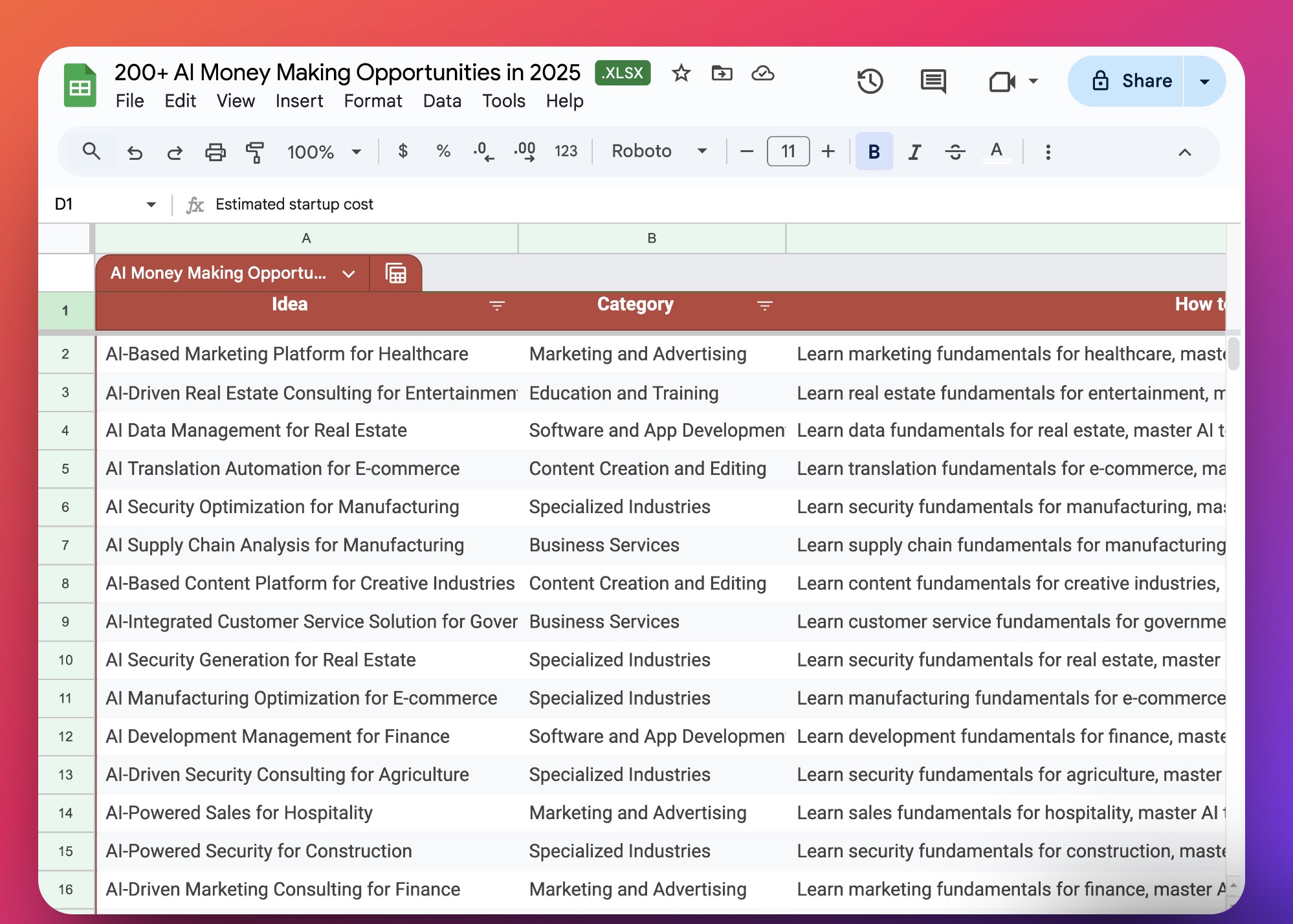Search the menus magnifier icon
1293x924 pixels.
click(91, 152)
